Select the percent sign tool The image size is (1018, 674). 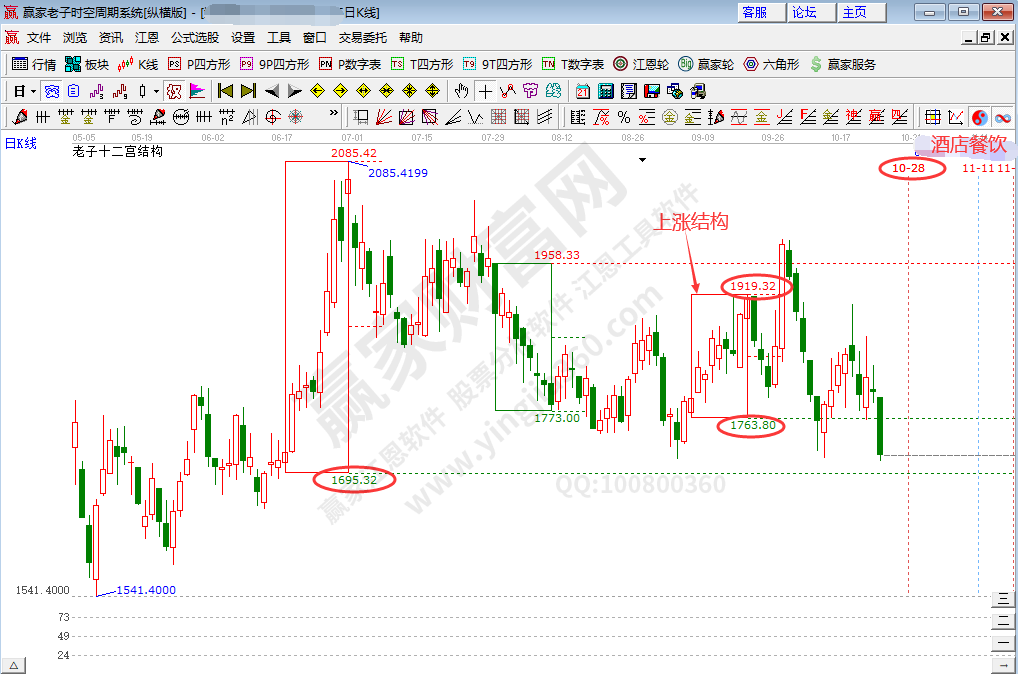click(624, 117)
